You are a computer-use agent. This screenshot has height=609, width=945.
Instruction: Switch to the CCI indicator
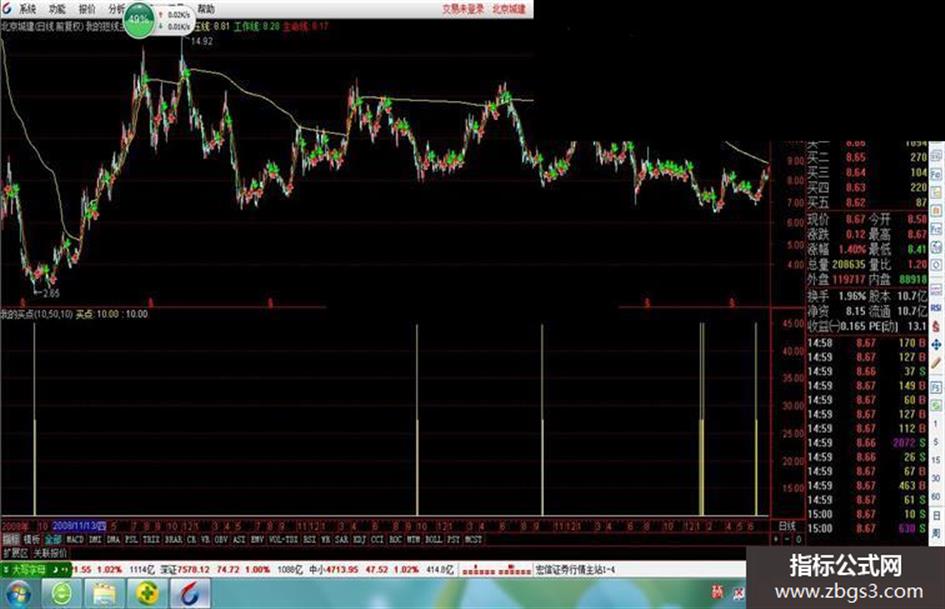click(377, 539)
